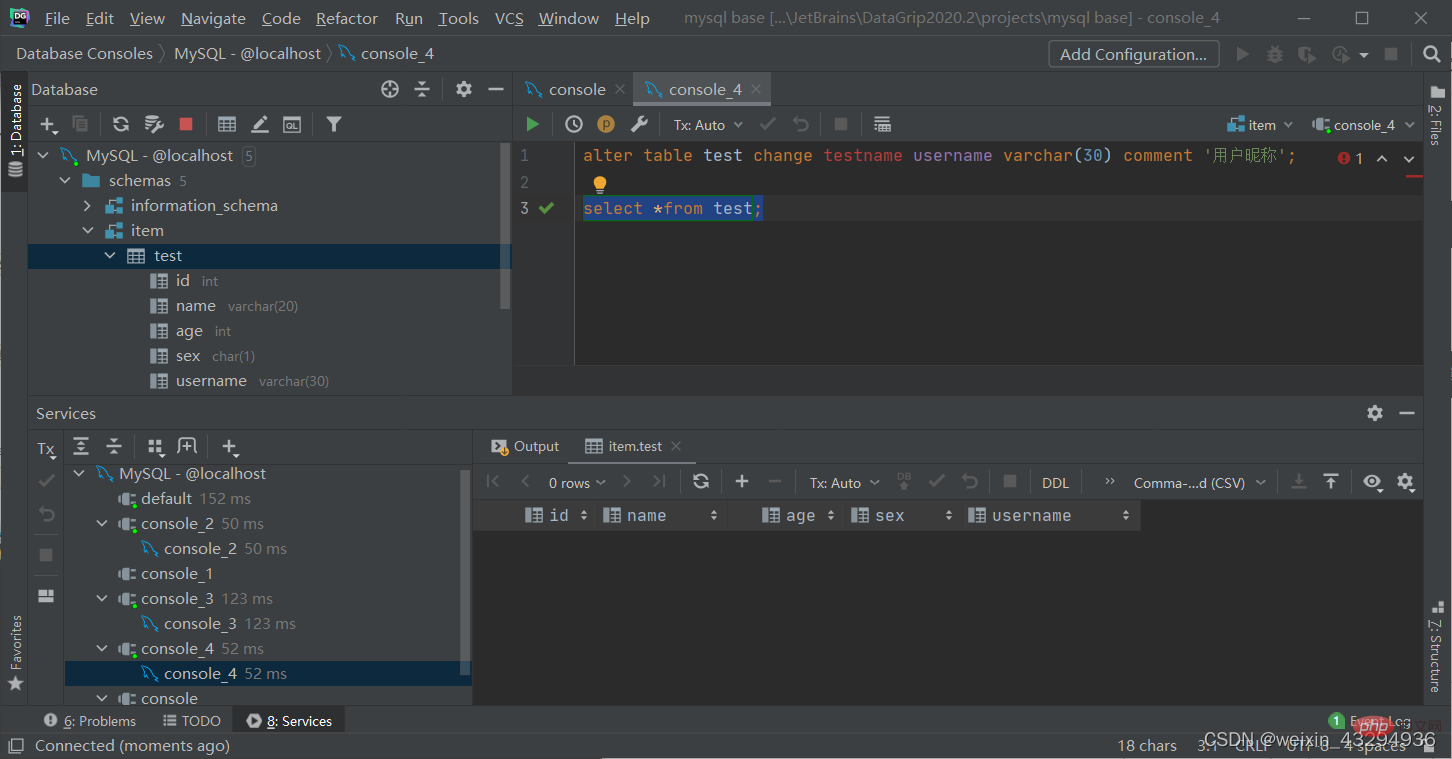Open the TODO tool window
Screen dimensions: 1452x759
point(191,721)
